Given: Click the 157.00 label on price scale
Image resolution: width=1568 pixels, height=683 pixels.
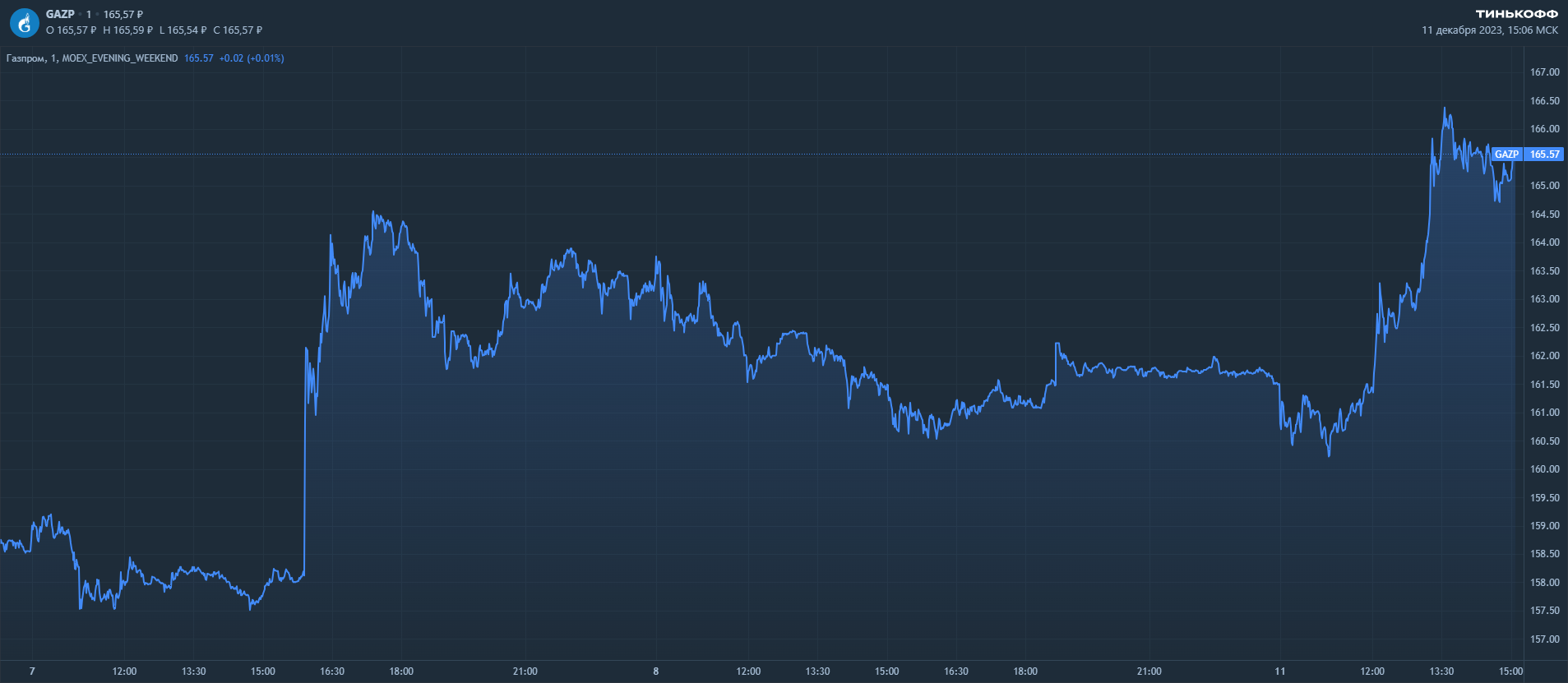Looking at the screenshot, I should (1544, 639).
